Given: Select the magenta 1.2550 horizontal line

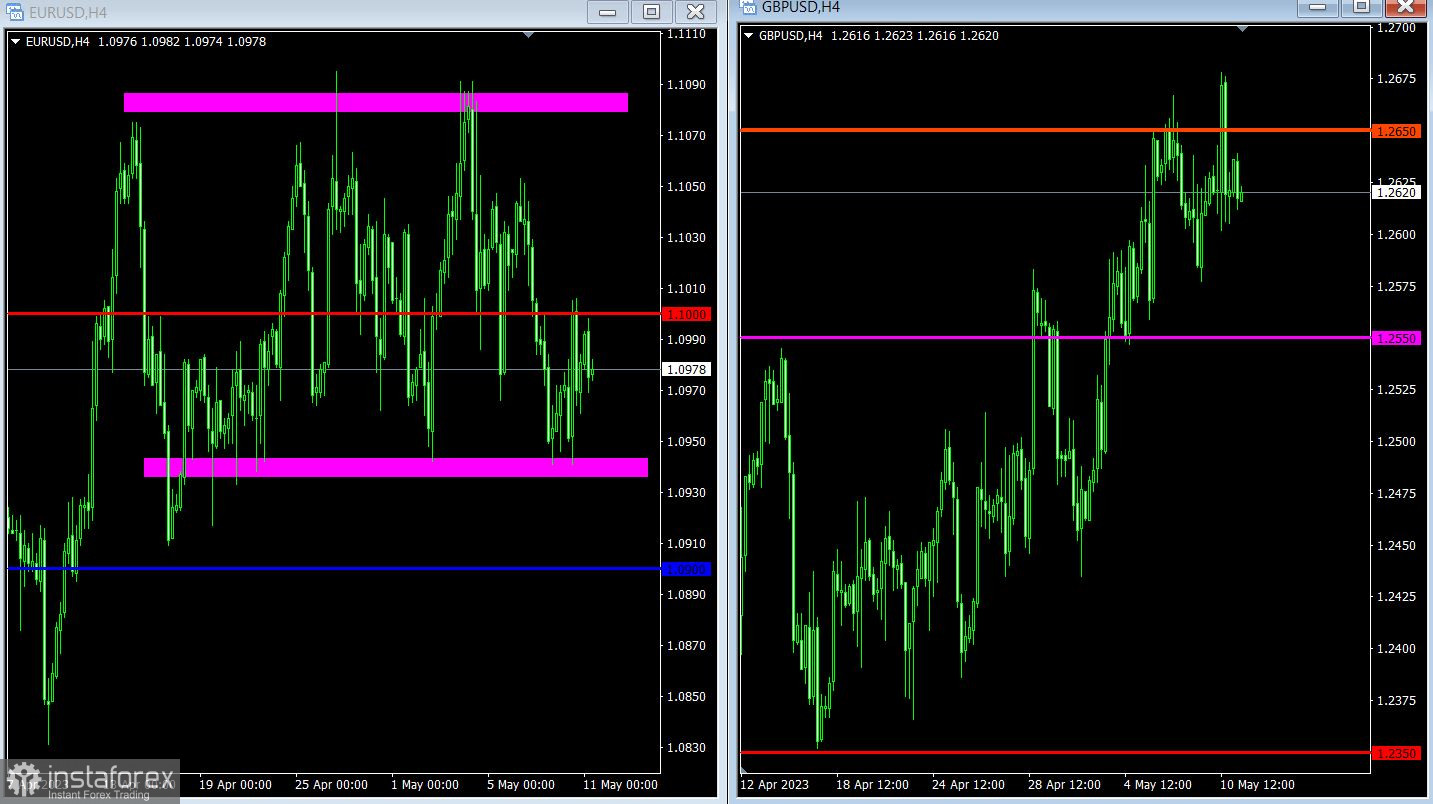Looking at the screenshot, I should pos(1054,338).
